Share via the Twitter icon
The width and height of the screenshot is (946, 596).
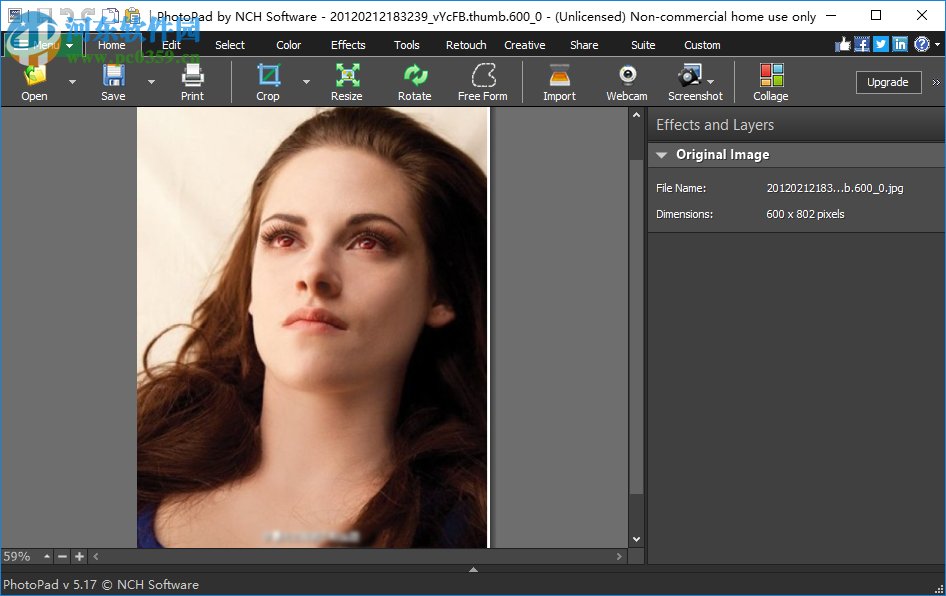click(880, 44)
